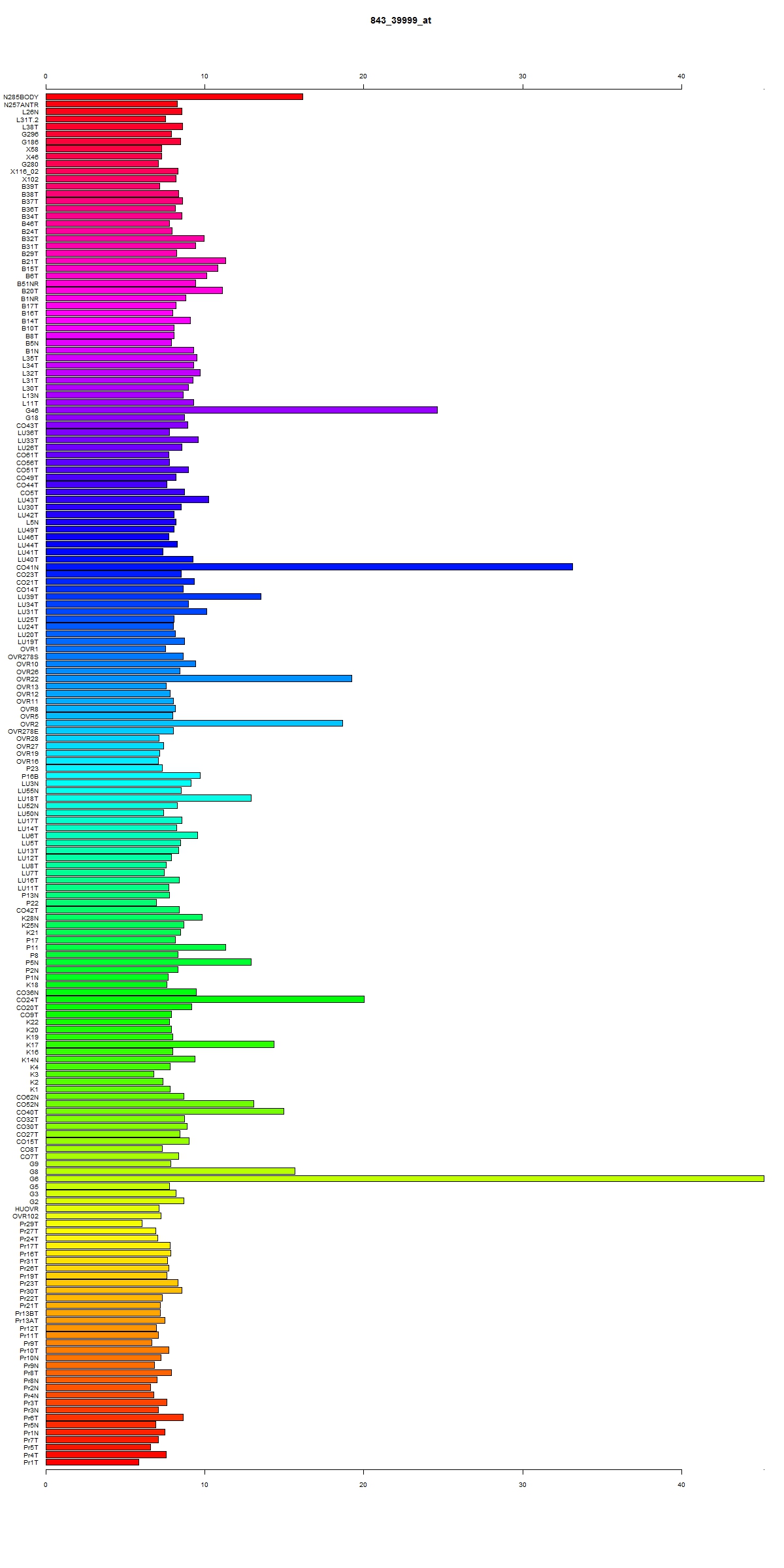784x1568 pixels.
Task: Click the 'LU33T' label
Action: [28, 440]
